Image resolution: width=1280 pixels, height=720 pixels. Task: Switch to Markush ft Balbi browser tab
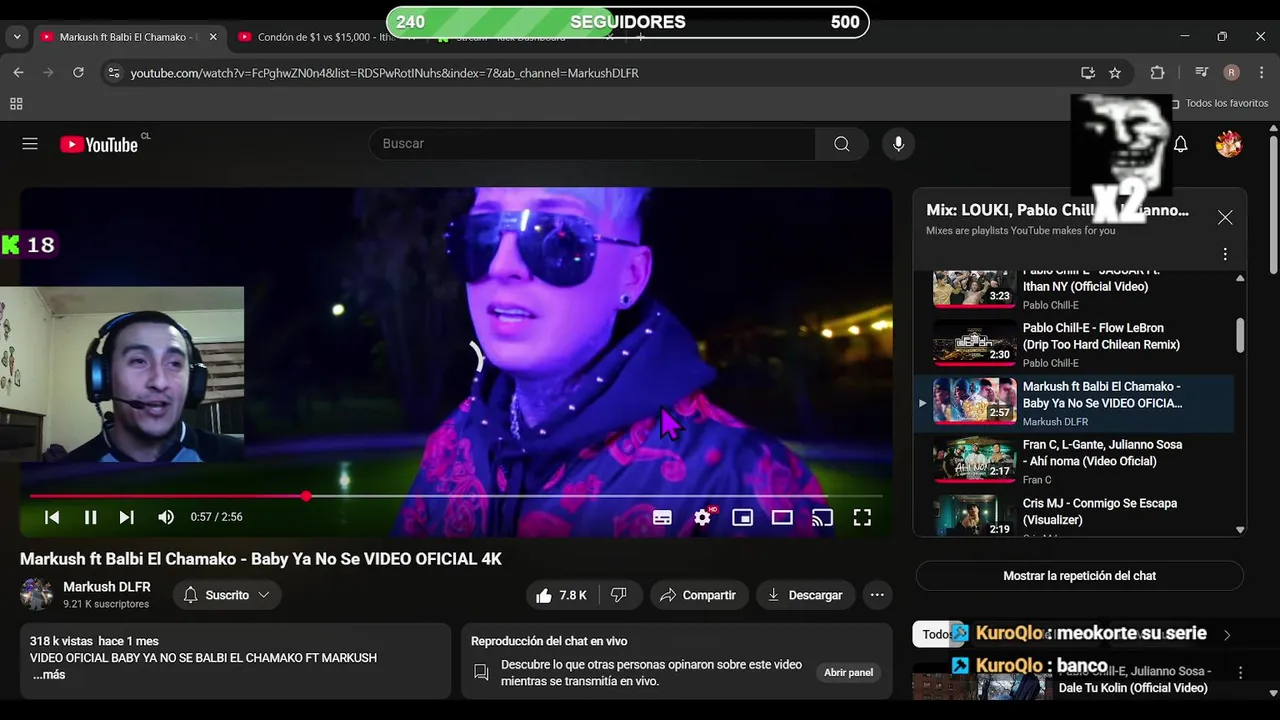point(130,37)
